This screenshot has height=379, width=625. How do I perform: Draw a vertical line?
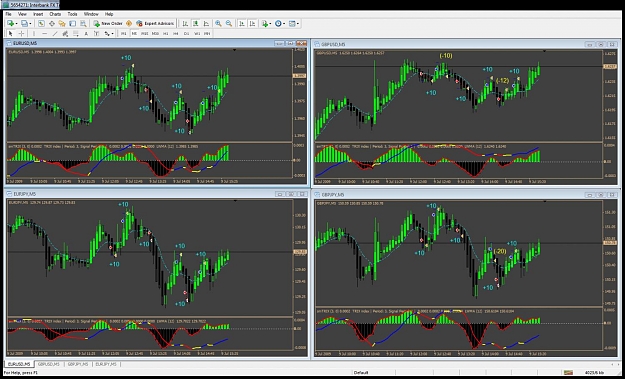click(34, 34)
